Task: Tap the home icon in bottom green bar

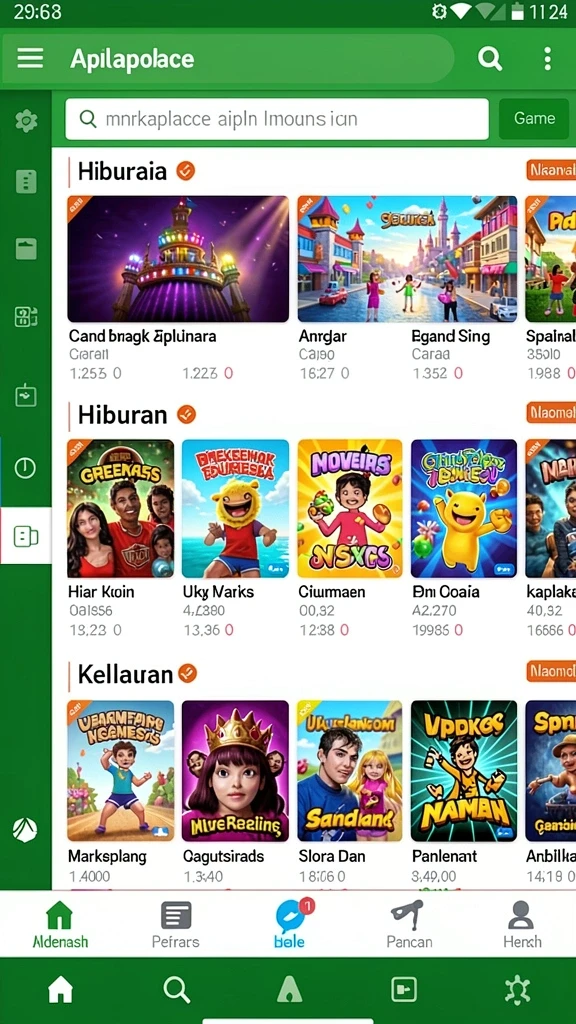Action: pyautogui.click(x=60, y=989)
